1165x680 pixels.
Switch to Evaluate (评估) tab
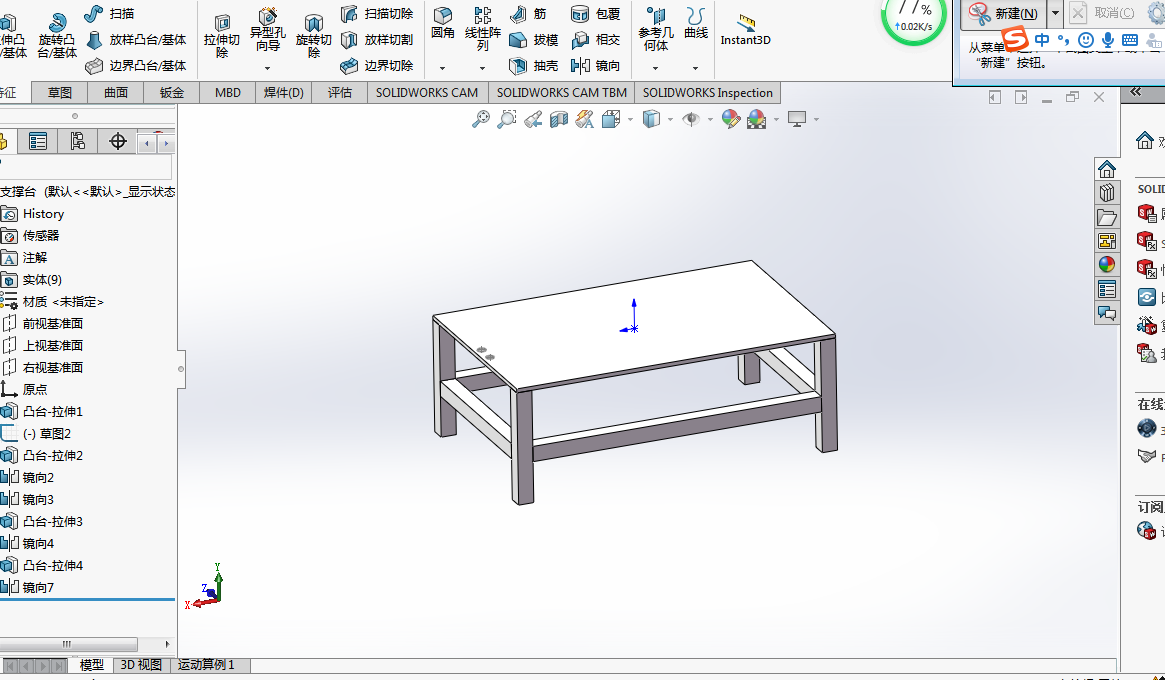click(x=340, y=93)
